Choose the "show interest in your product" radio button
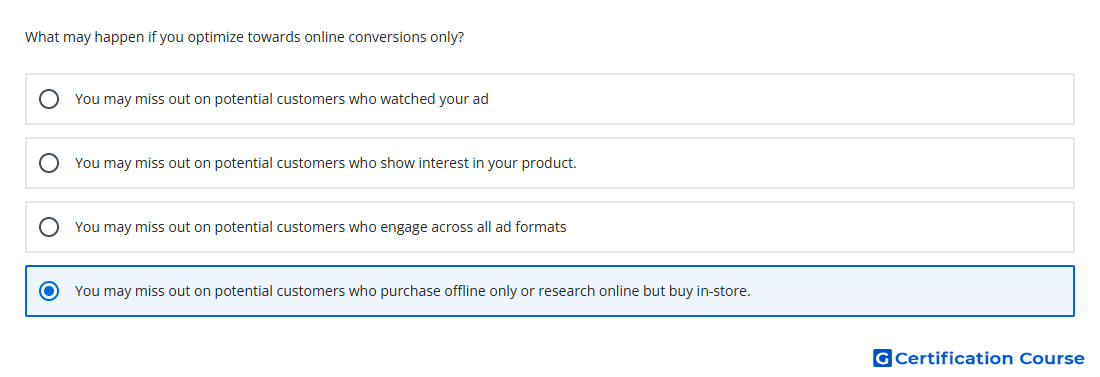The image size is (1100, 377). click(49, 163)
